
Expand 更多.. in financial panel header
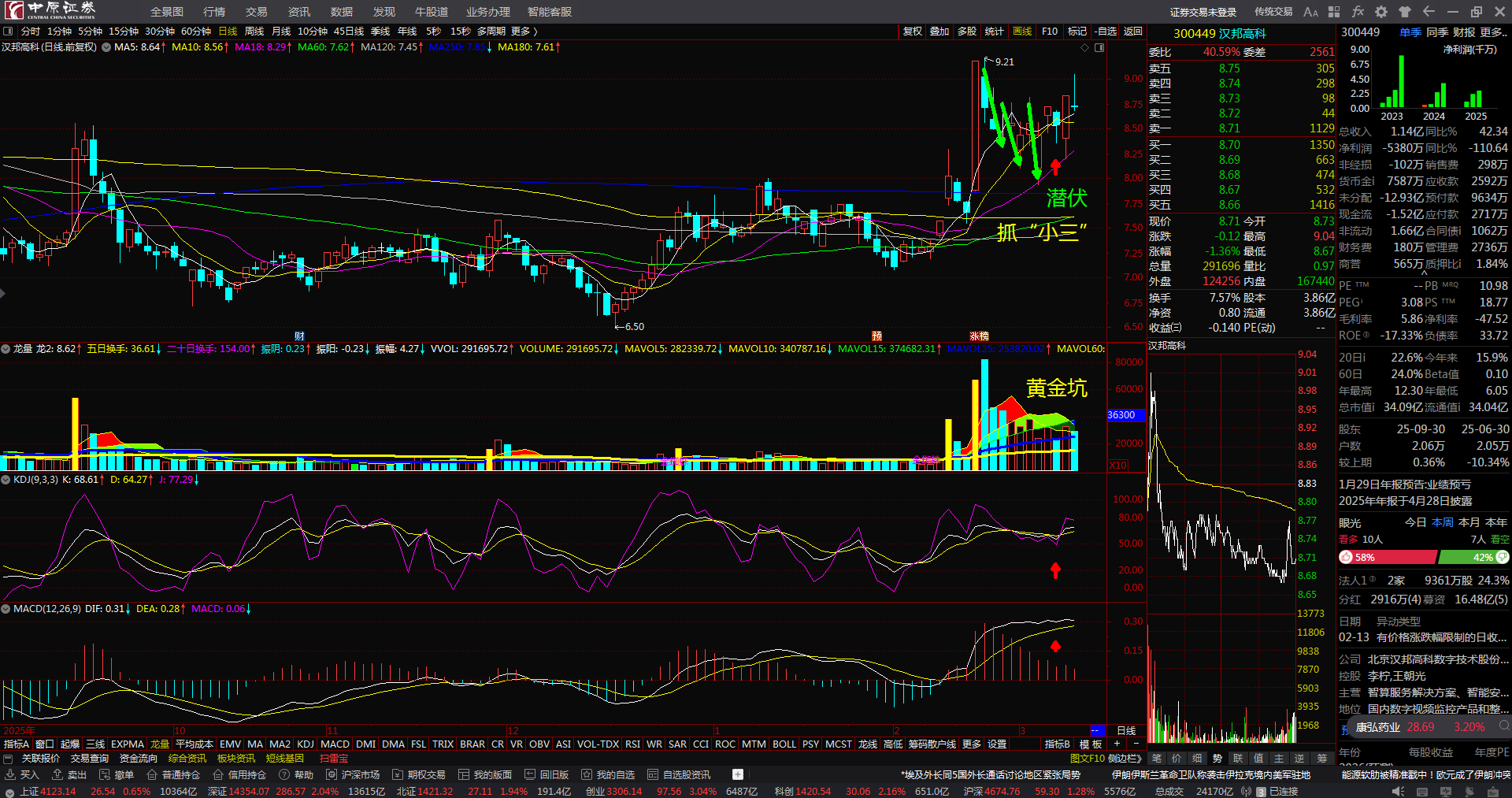[1494, 32]
